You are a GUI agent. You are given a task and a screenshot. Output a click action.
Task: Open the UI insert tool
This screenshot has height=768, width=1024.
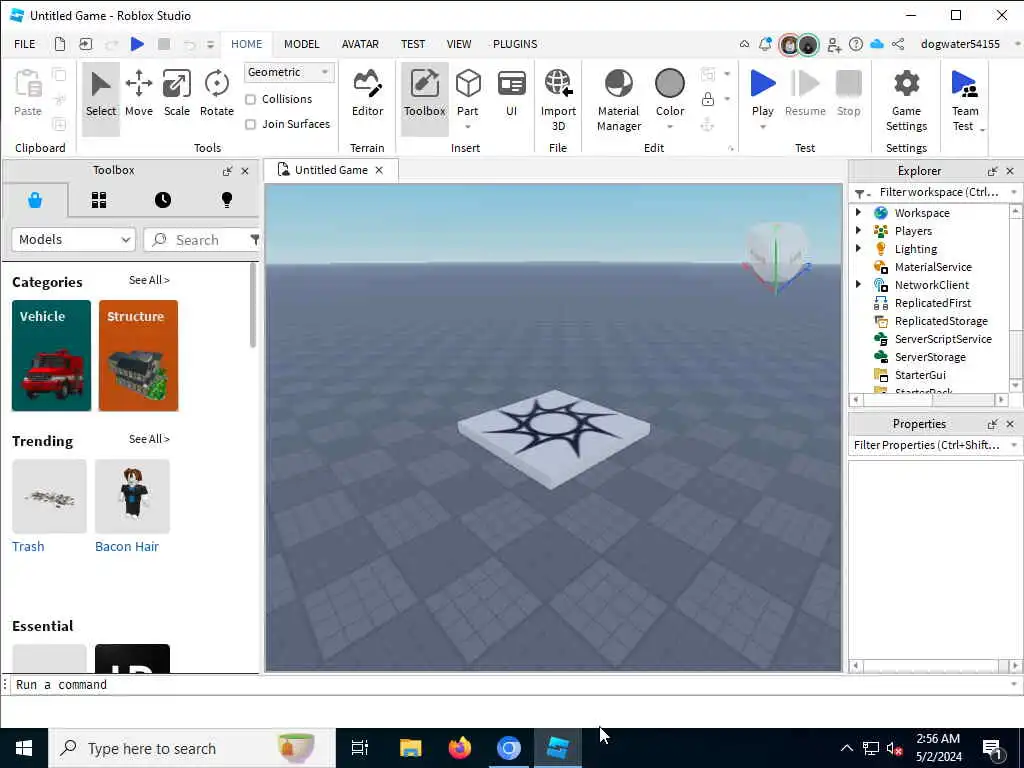511,93
